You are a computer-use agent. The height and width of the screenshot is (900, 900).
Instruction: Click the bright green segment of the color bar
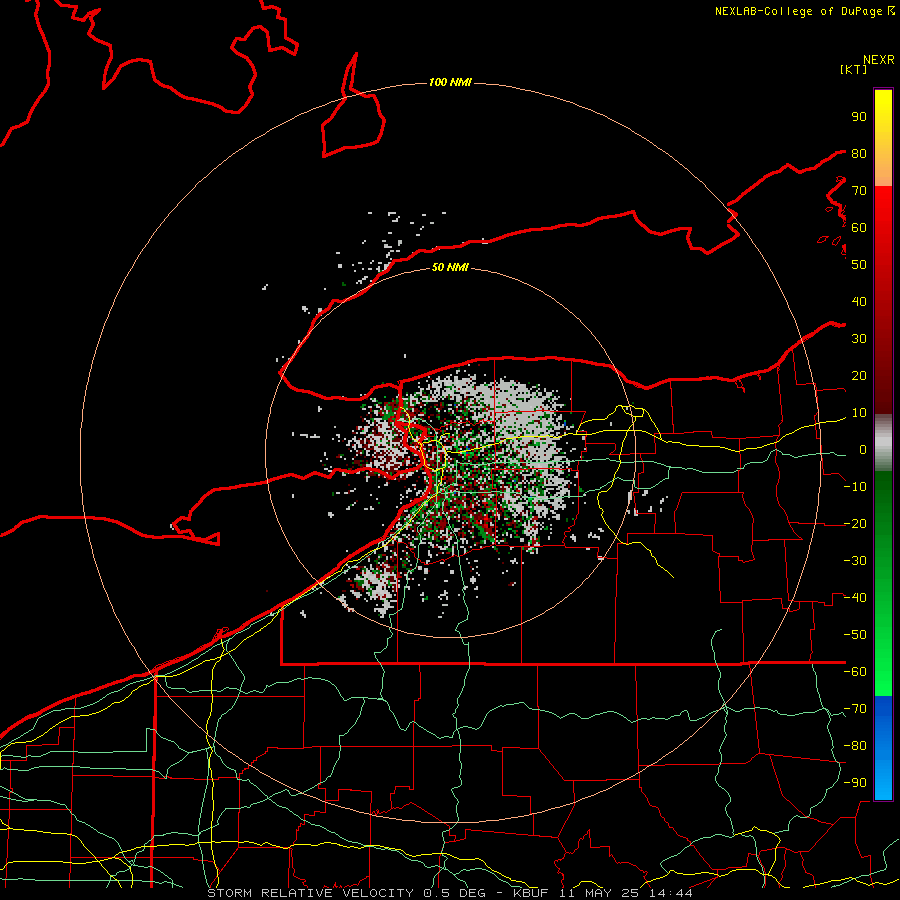tap(883, 584)
